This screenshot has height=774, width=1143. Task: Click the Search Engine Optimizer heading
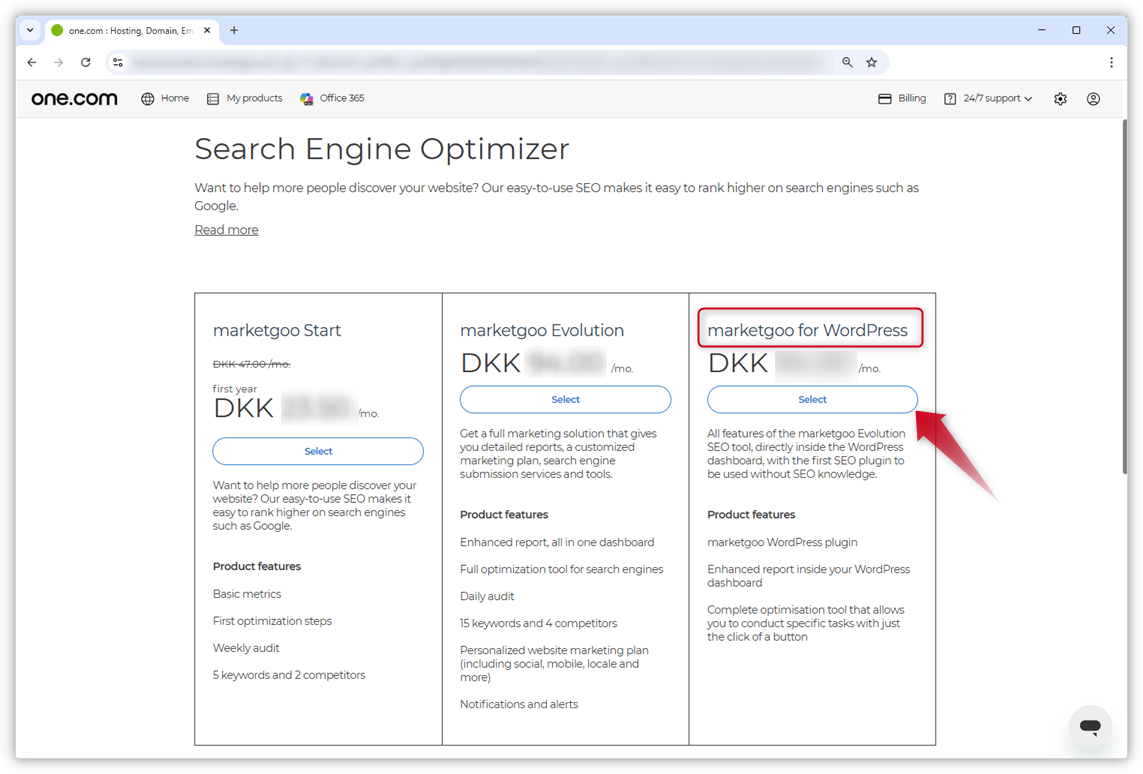pos(381,149)
